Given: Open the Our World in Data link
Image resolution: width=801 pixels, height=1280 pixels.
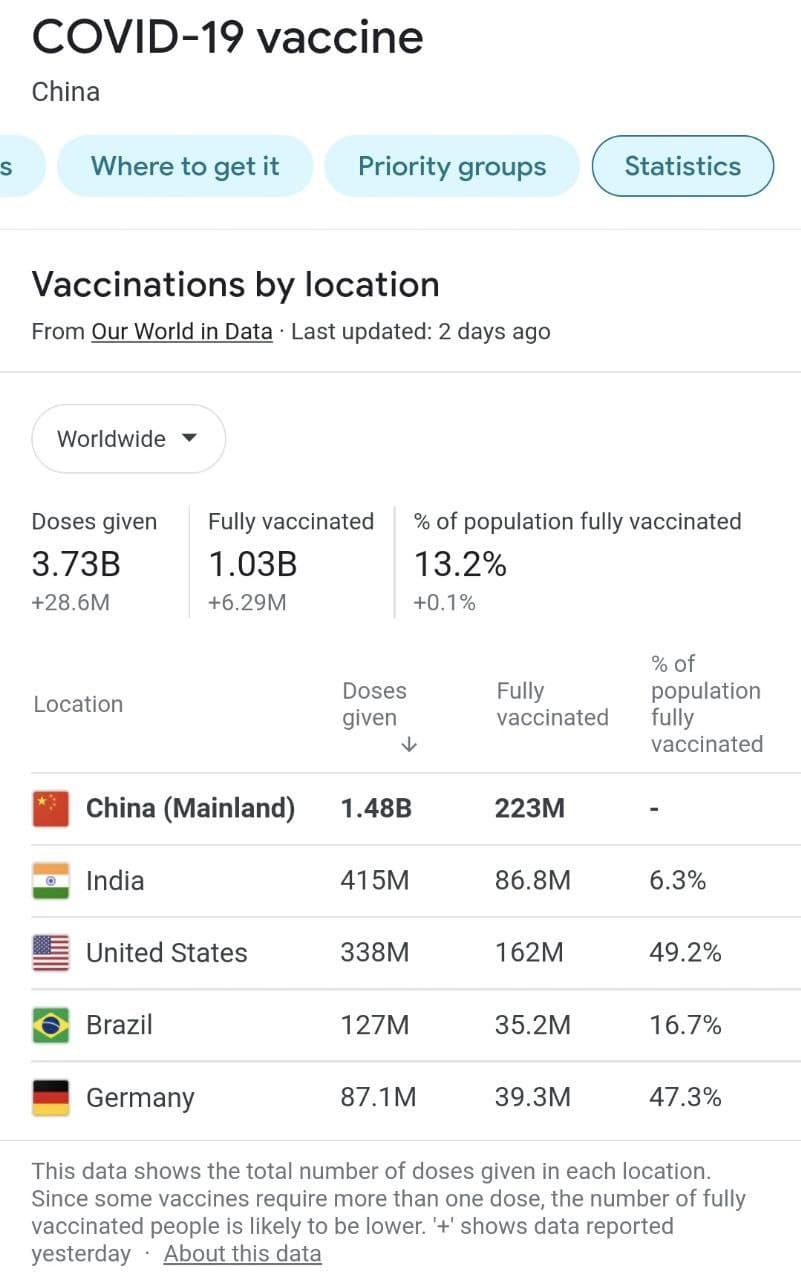Looking at the screenshot, I should click(182, 331).
